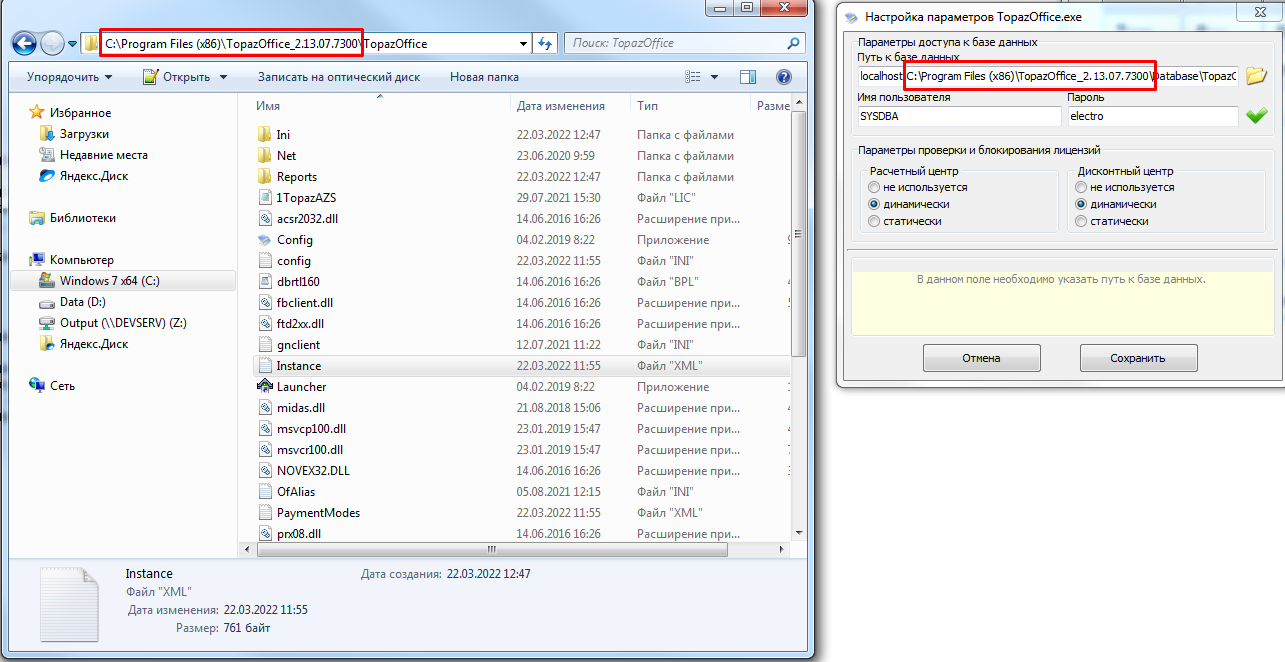The height and width of the screenshot is (662, 1285).
Task: Click the Forward arrow in Explorer
Action: pos(52,43)
